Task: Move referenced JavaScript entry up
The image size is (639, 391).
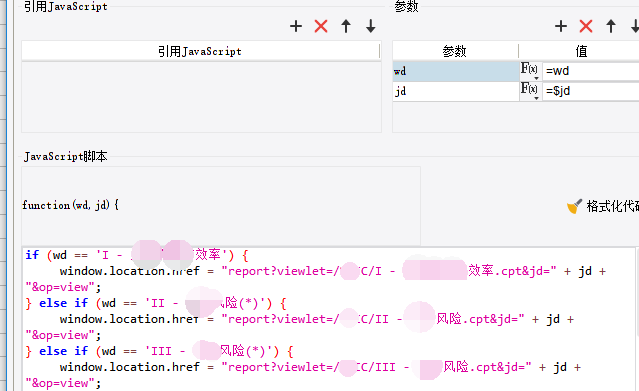Action: click(346, 27)
